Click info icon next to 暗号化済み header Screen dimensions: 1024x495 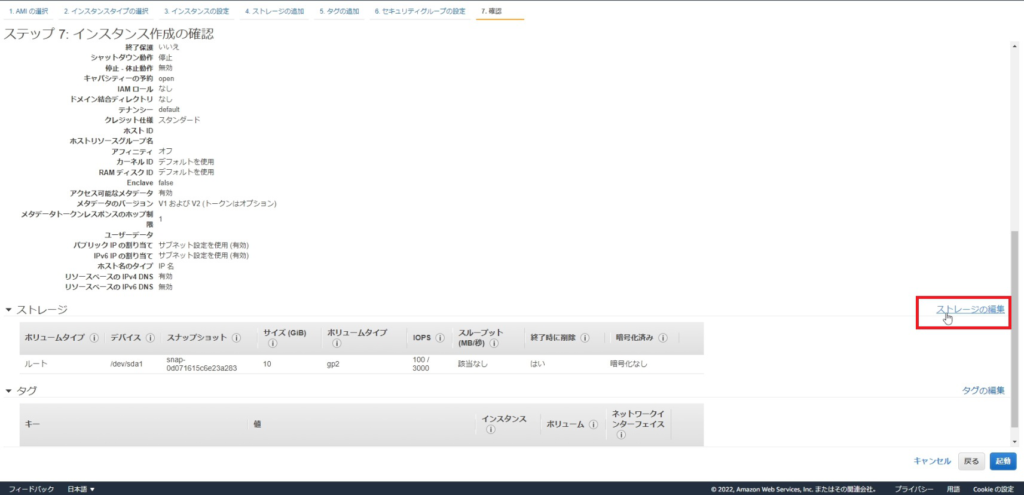pos(663,338)
